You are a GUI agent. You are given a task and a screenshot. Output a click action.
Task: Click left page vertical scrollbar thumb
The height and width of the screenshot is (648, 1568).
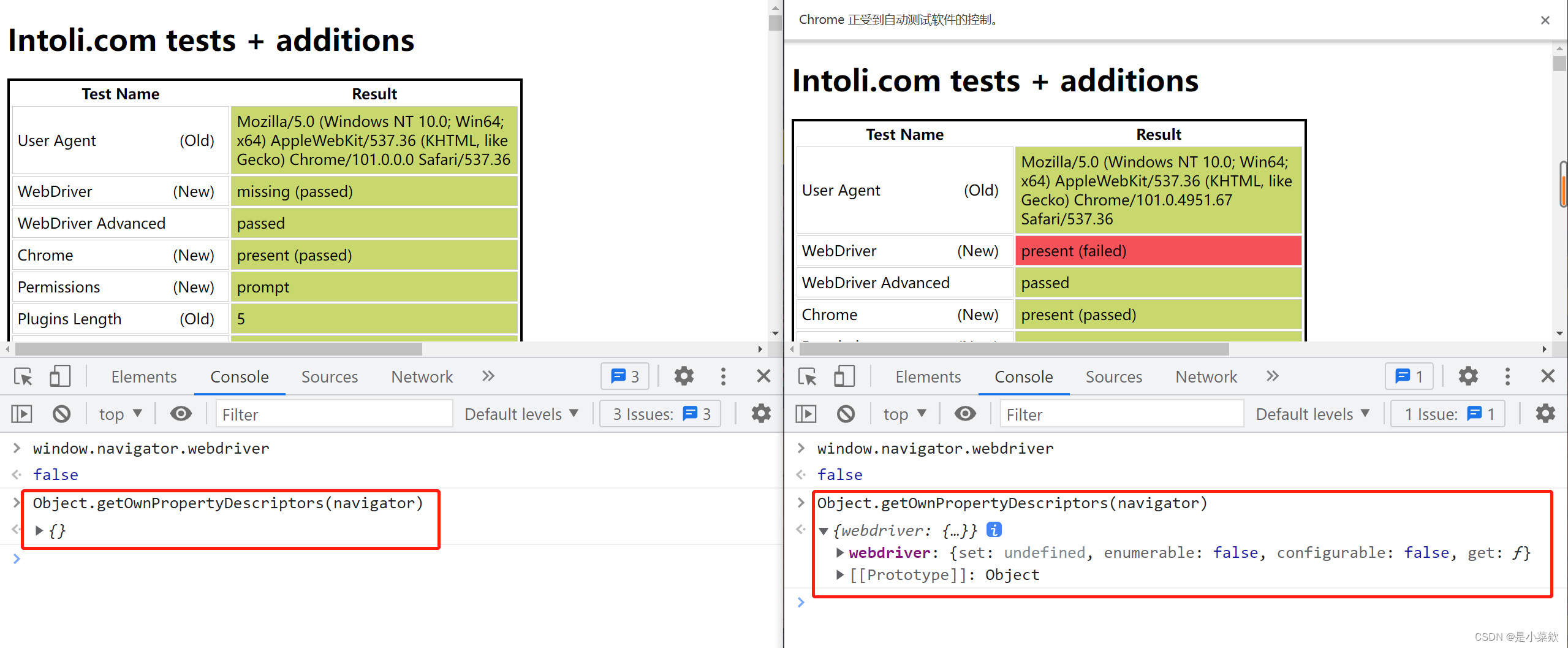(775, 23)
